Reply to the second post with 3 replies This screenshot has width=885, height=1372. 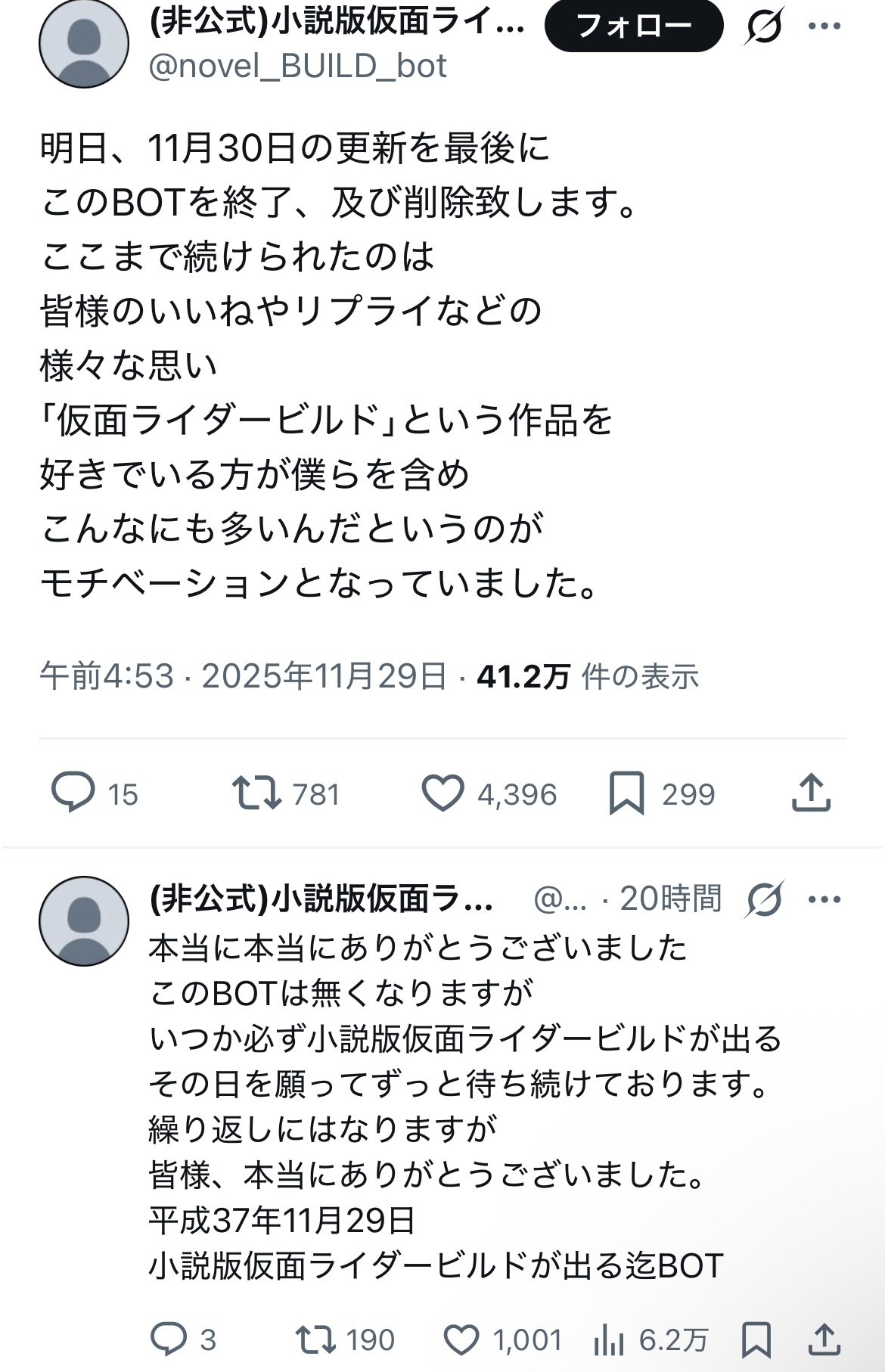click(x=169, y=1339)
